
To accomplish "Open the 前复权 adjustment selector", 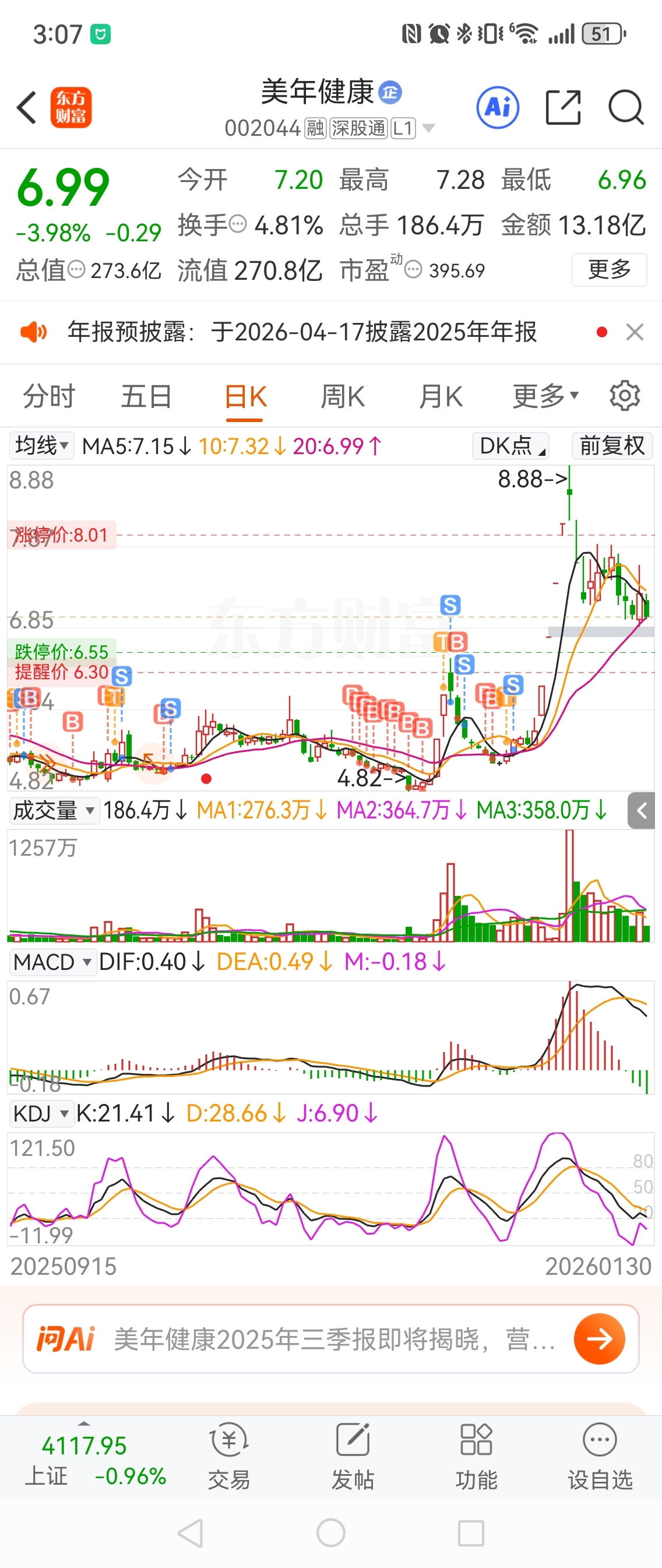I will point(612,445).
